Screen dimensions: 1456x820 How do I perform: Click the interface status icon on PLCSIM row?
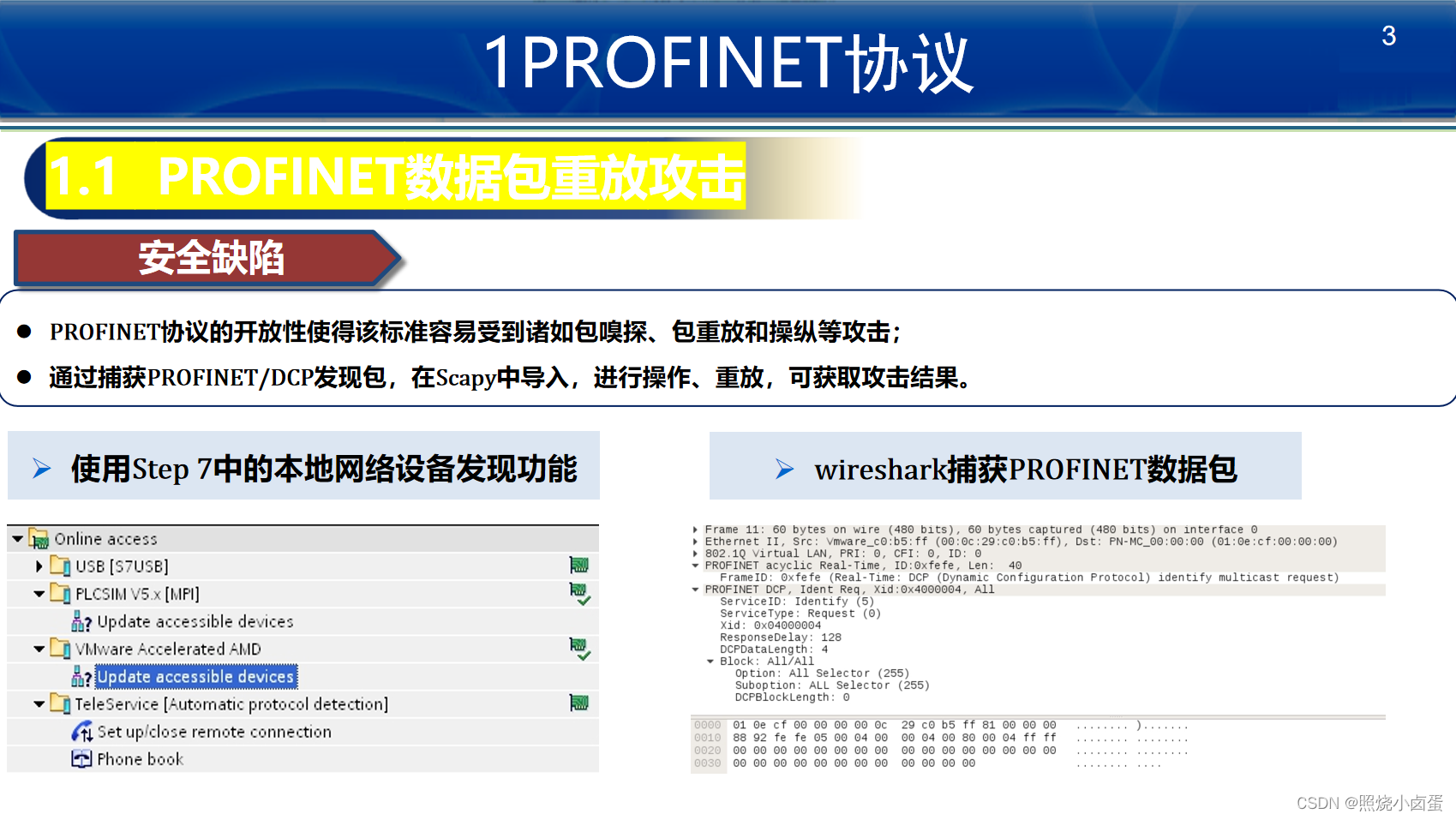580,594
